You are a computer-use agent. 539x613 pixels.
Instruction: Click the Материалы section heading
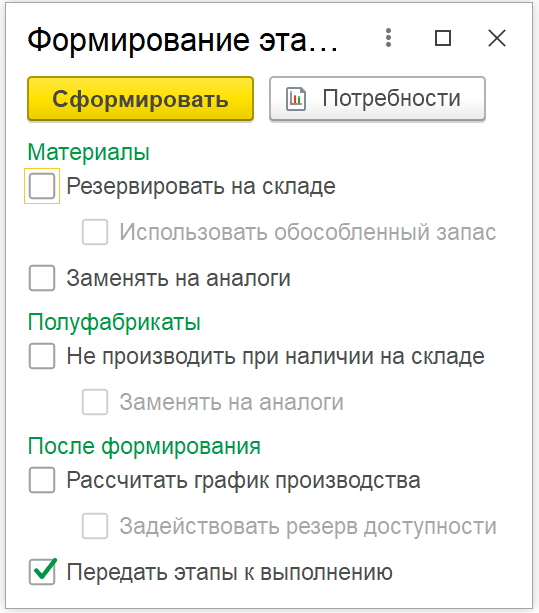coord(89,152)
